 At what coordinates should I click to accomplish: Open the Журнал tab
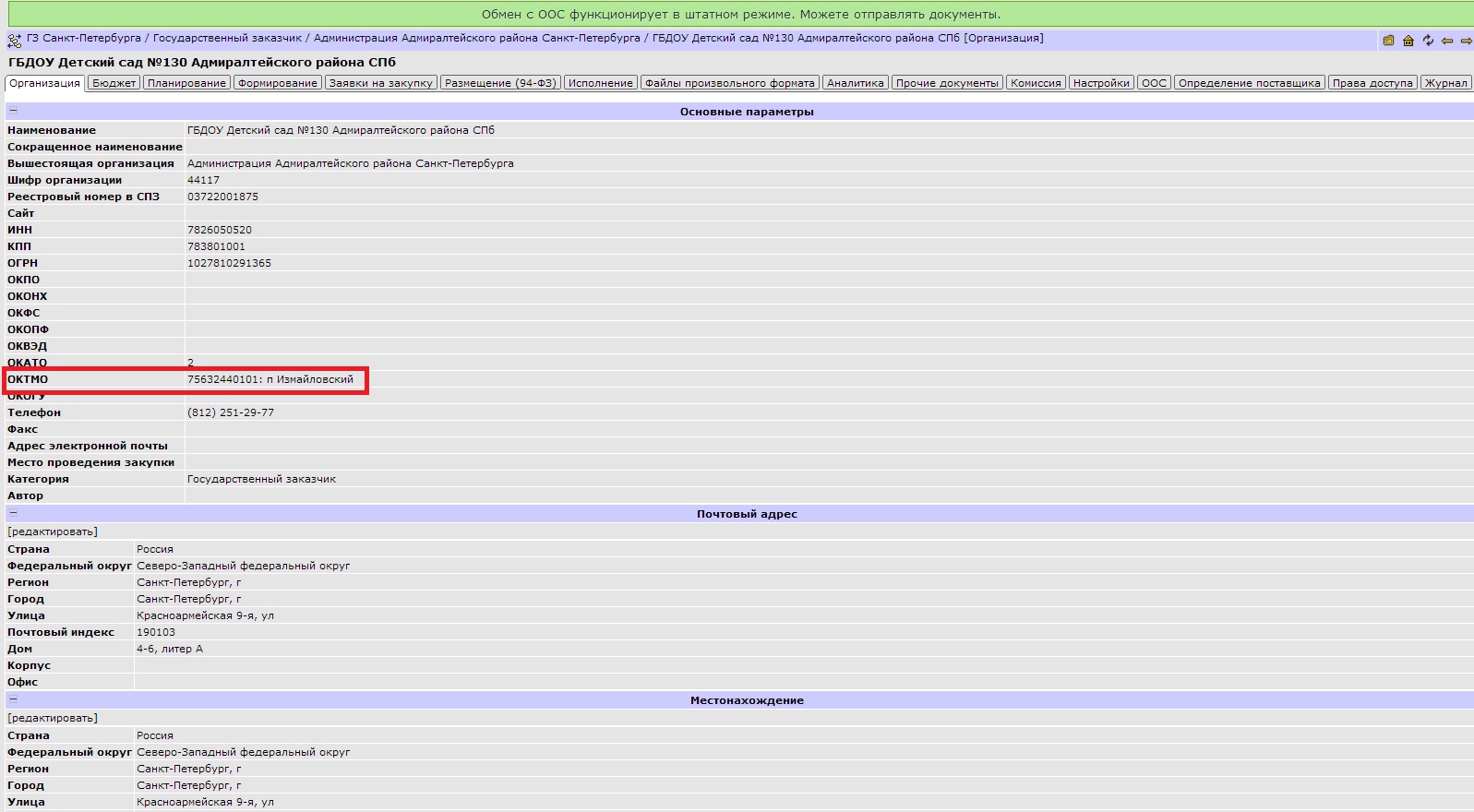[1445, 83]
